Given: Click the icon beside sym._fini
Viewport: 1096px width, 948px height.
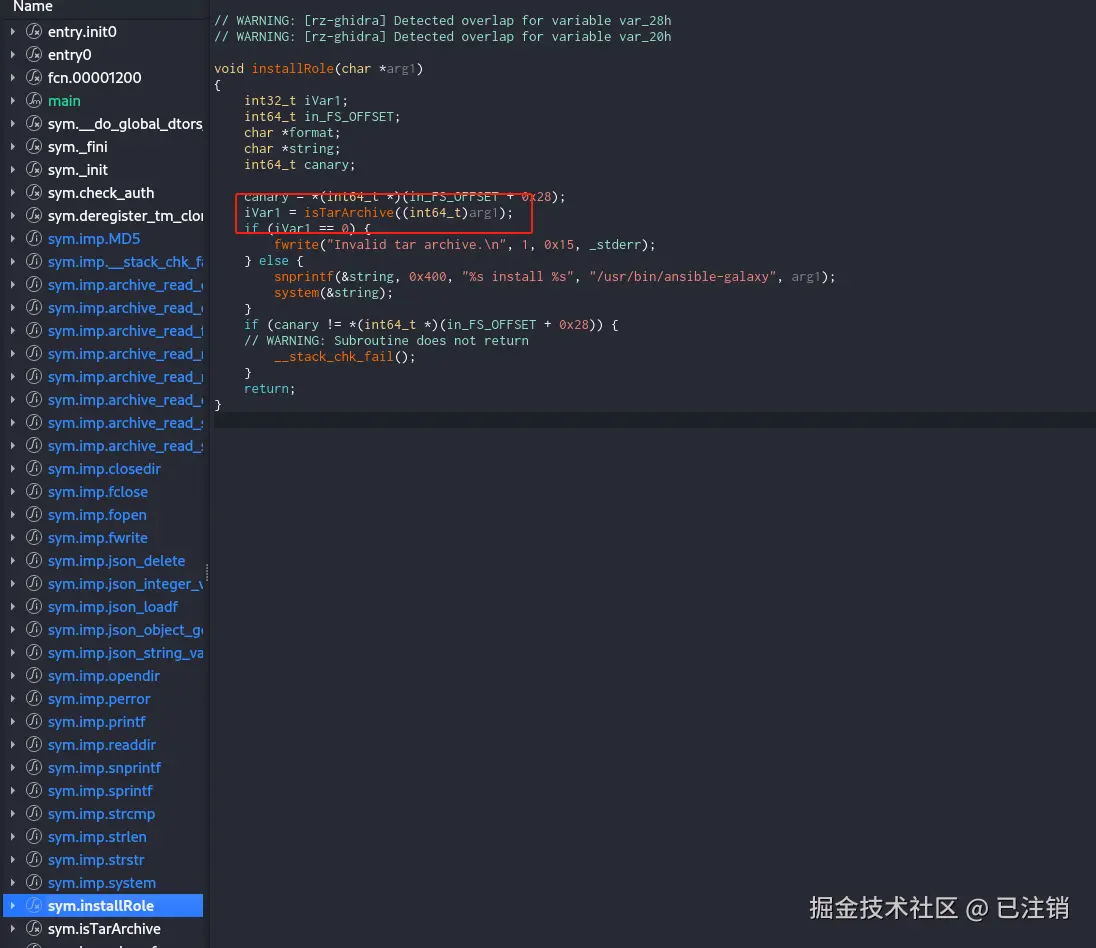Looking at the screenshot, I should pyautogui.click(x=34, y=147).
